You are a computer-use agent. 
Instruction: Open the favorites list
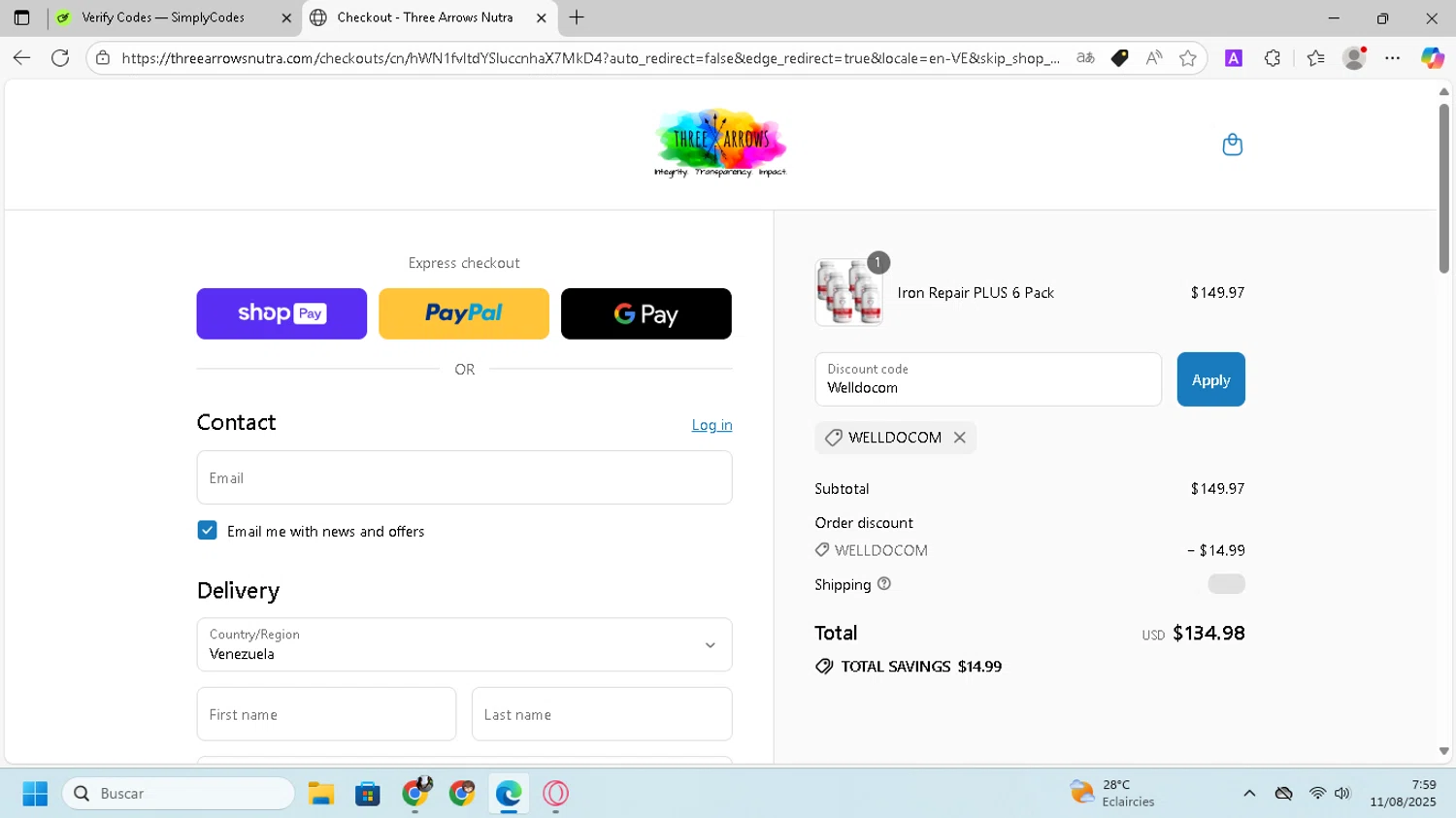(x=1315, y=58)
